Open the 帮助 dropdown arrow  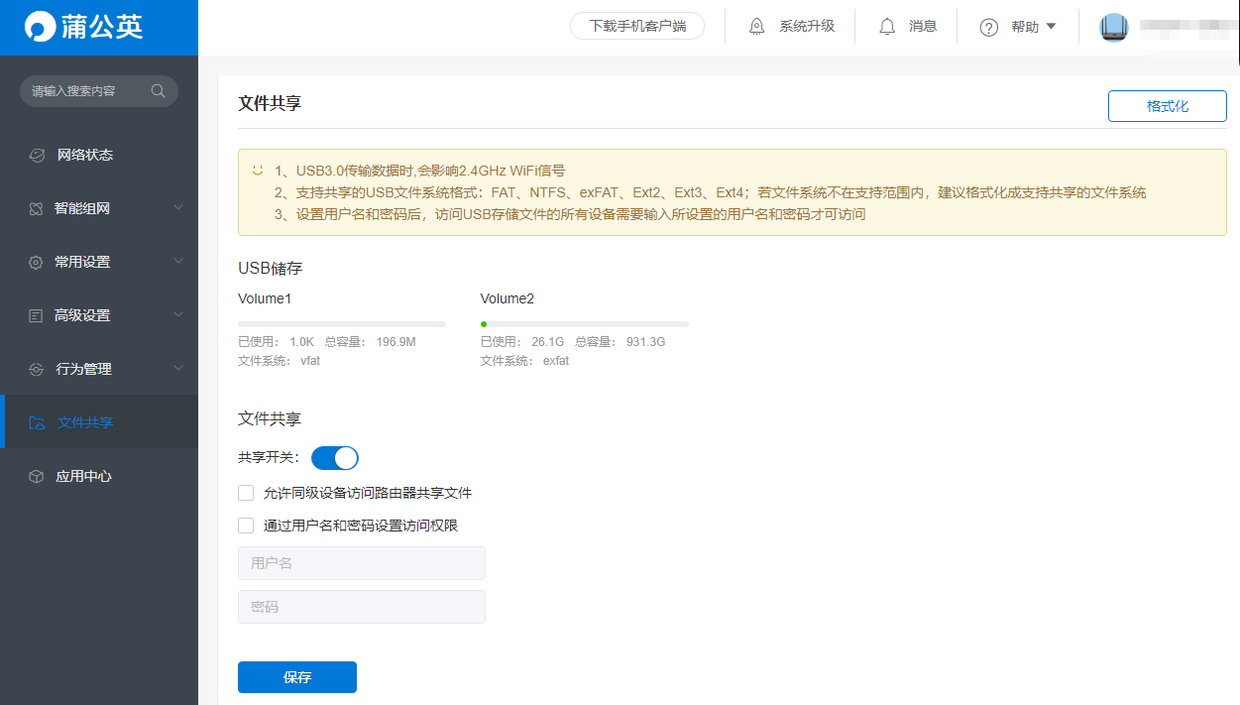1051,27
